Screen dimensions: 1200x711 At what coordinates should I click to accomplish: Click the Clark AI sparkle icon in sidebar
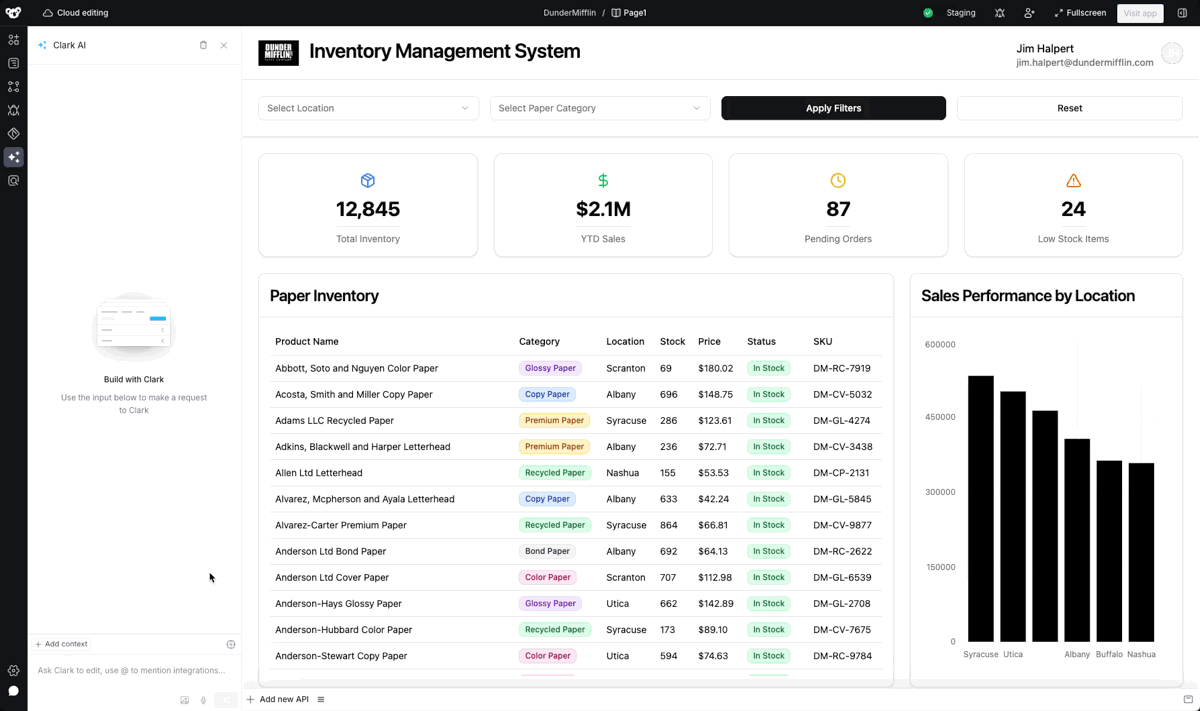click(x=13, y=157)
